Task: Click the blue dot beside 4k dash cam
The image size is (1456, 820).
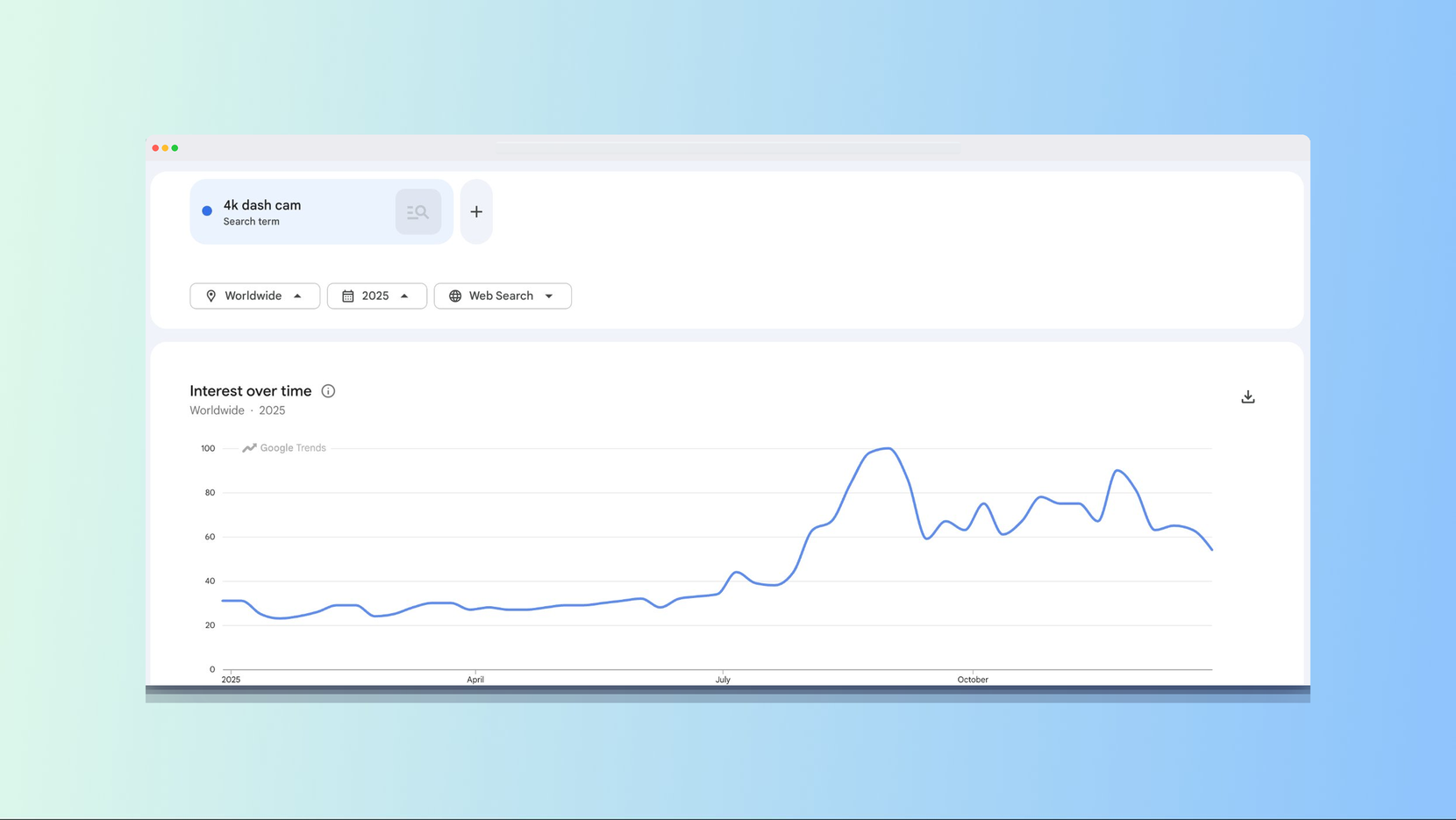Action: [207, 211]
